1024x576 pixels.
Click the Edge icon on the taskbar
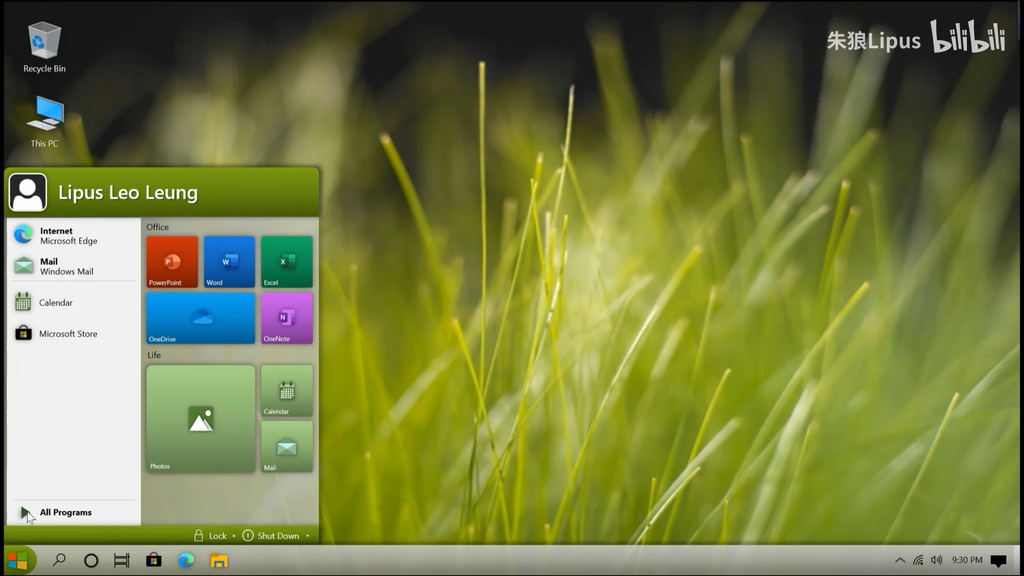[186, 560]
